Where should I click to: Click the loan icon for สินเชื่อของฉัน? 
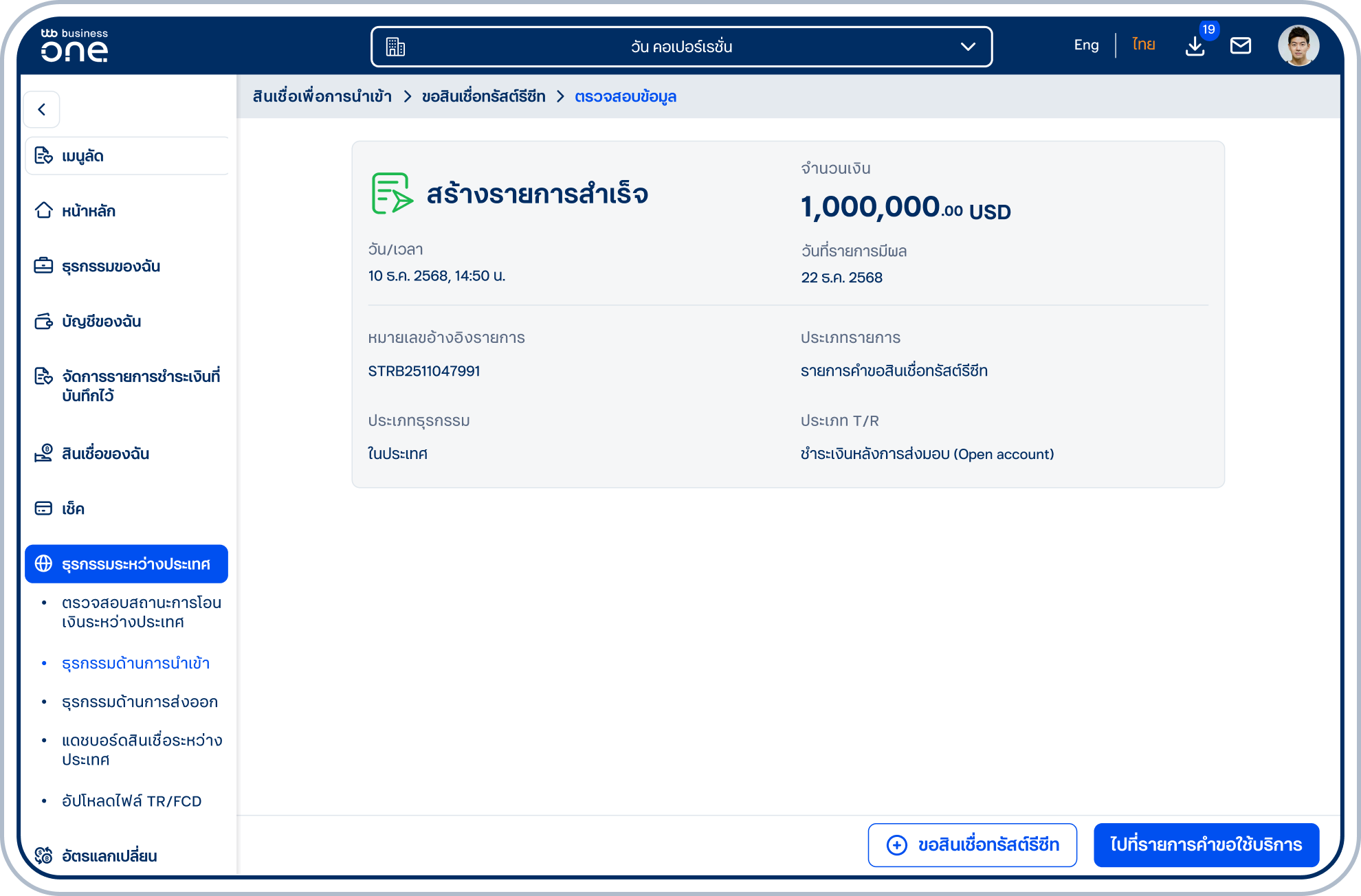(44, 453)
